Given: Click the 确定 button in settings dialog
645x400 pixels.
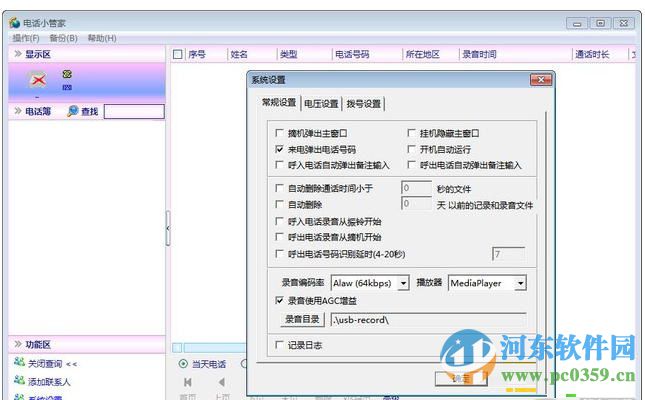Looking at the screenshot, I should 461,379.
